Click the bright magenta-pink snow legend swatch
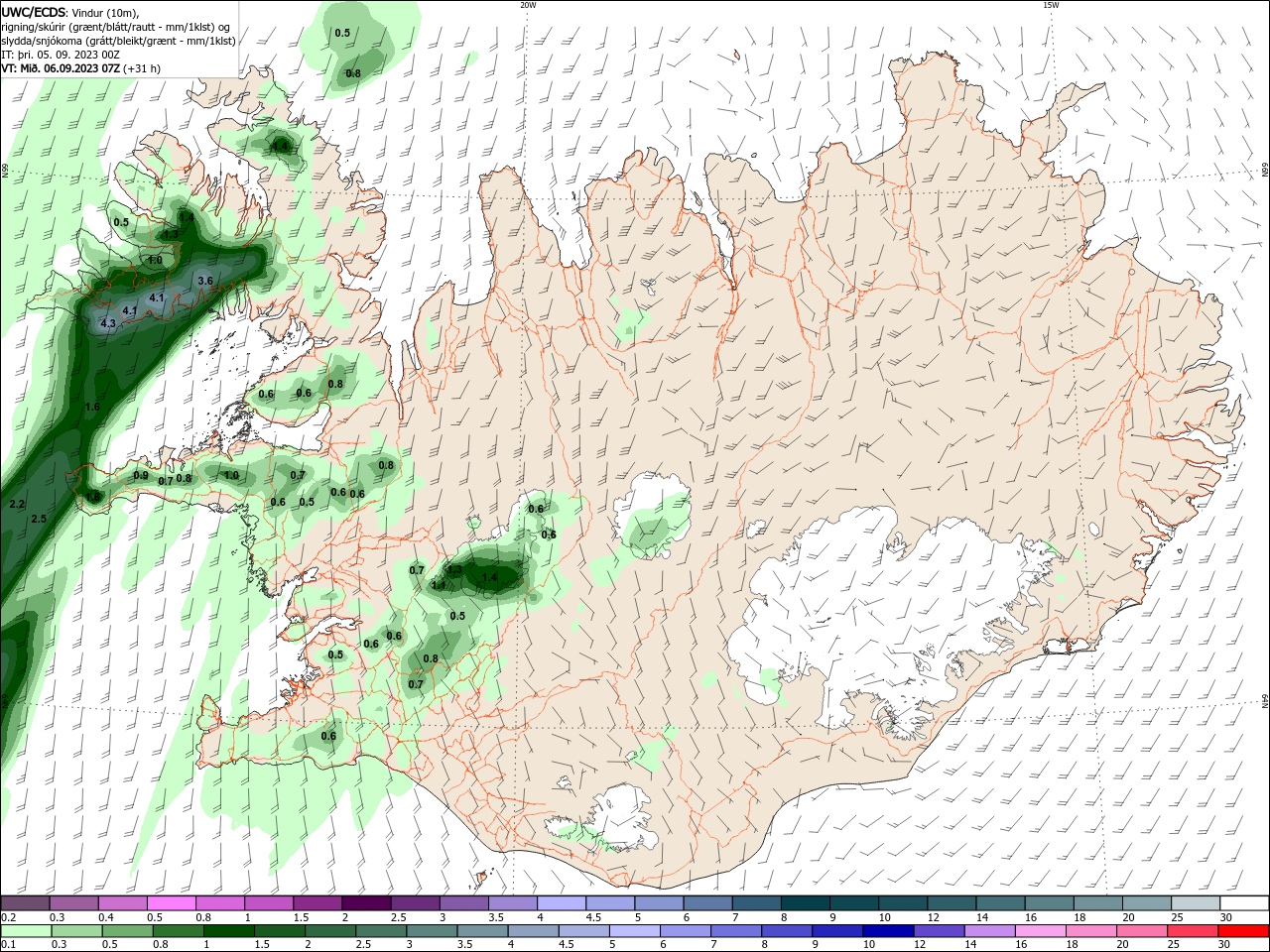This screenshot has height=952, width=1270. pos(171,903)
